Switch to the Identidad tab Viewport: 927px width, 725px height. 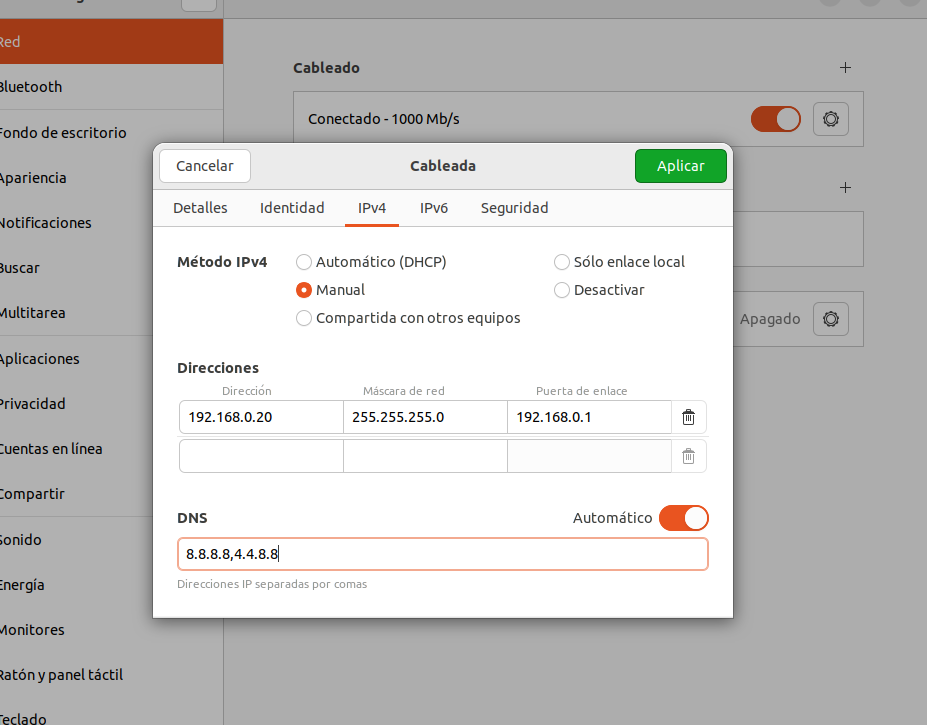tap(292, 208)
